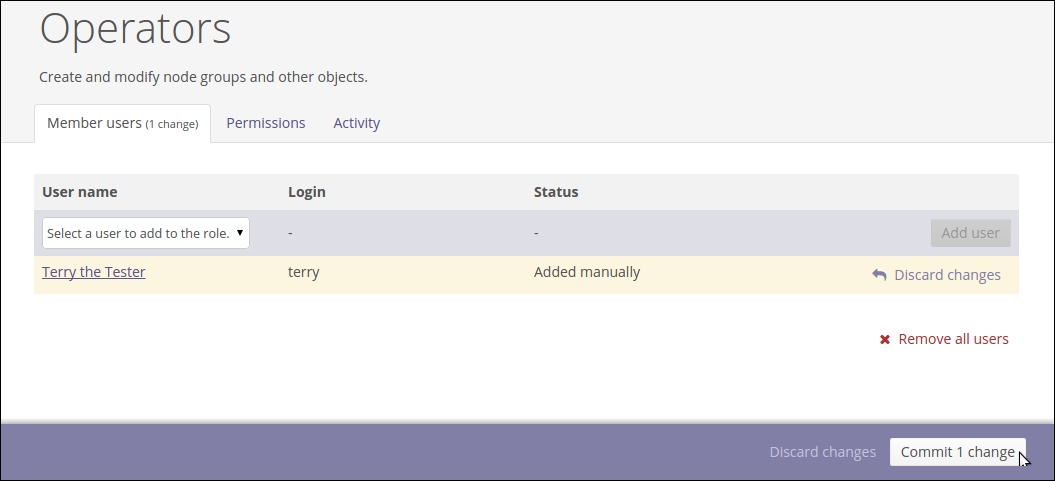This screenshot has width=1055, height=481.
Task: Open the Terry the Tester user link
Action: (94, 272)
